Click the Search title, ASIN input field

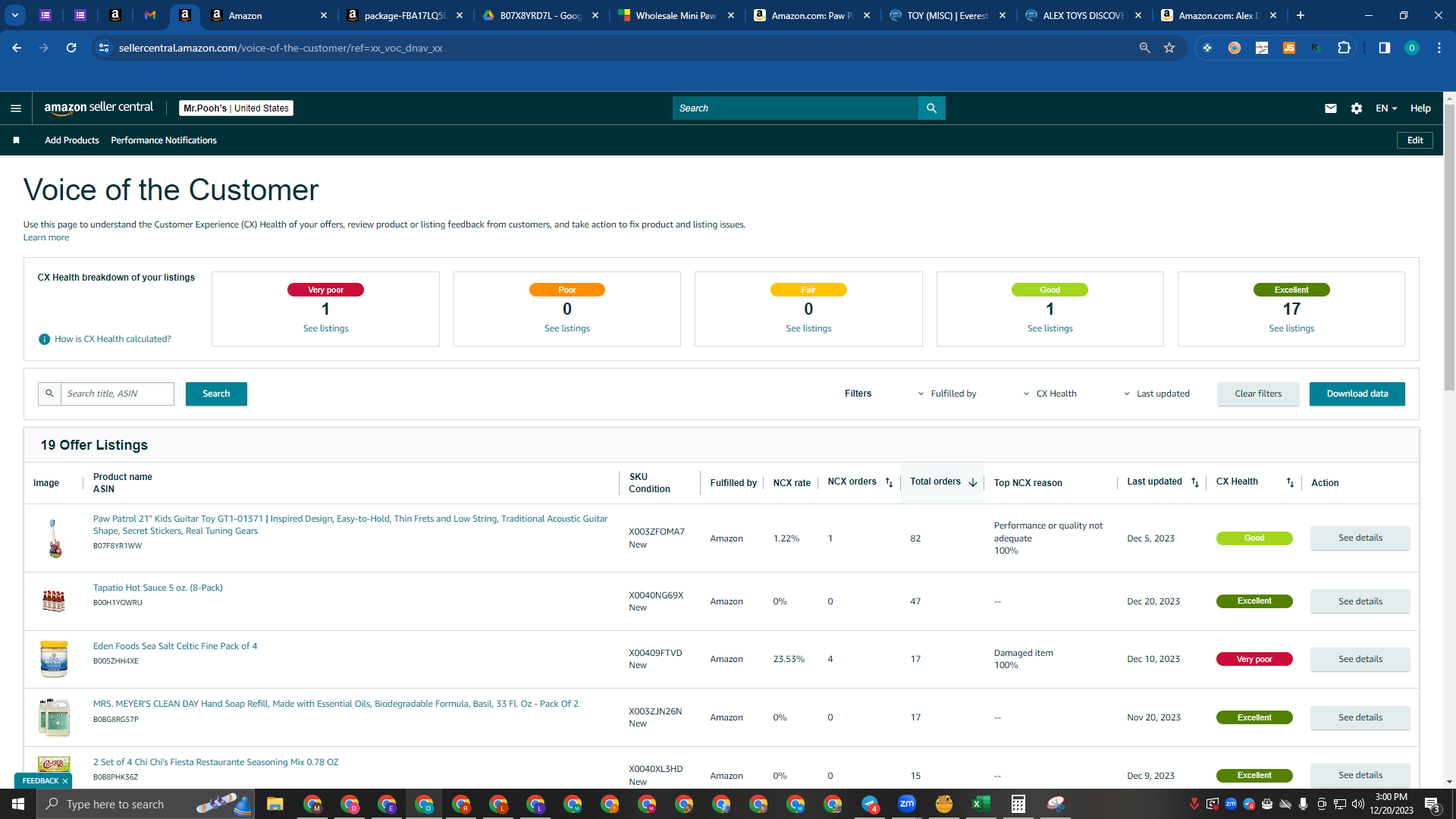click(x=118, y=394)
